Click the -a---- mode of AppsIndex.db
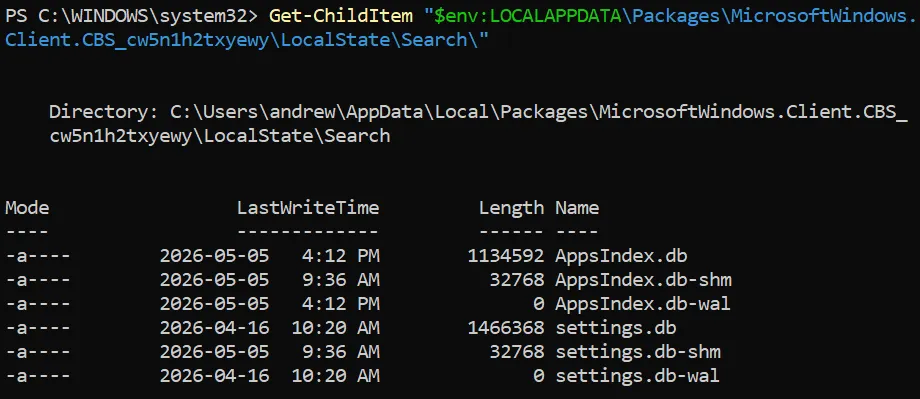This screenshot has height=399, width=920. 38,256
